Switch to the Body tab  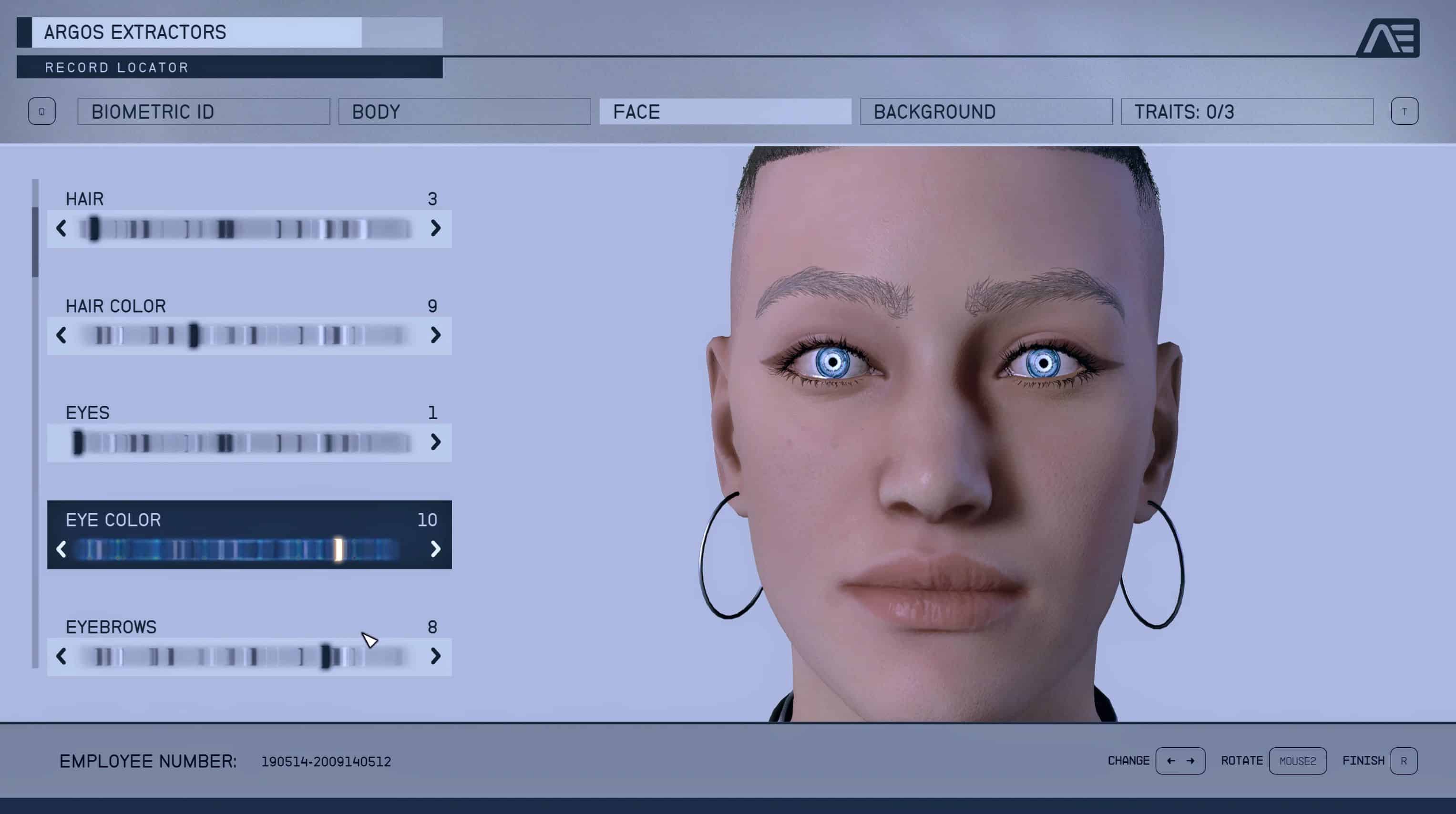[x=464, y=112]
